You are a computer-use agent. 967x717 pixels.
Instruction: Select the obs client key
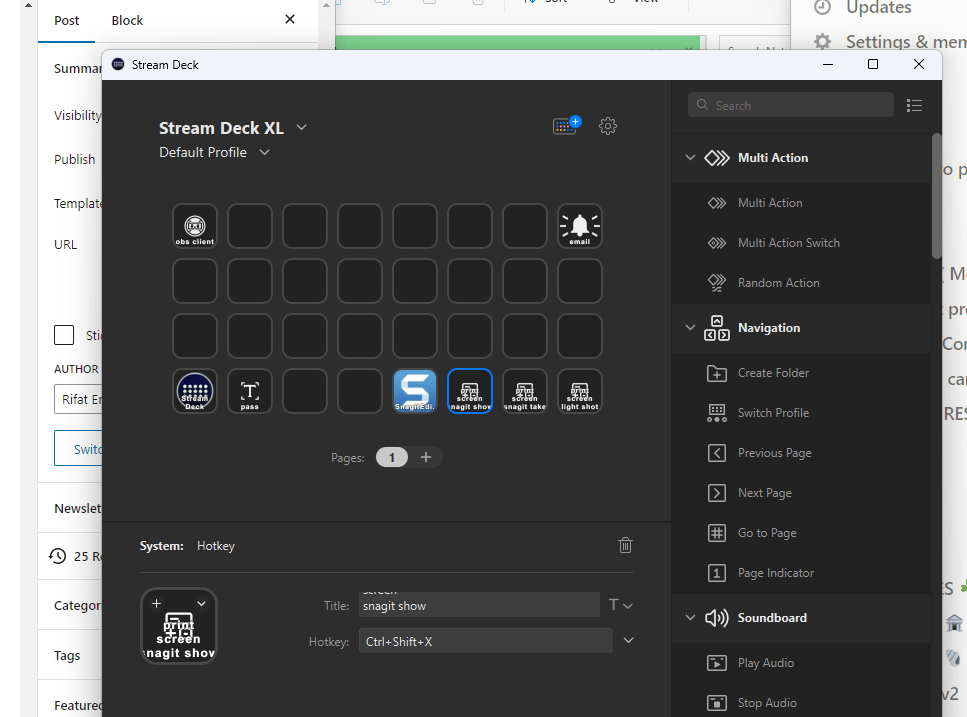[x=195, y=226]
